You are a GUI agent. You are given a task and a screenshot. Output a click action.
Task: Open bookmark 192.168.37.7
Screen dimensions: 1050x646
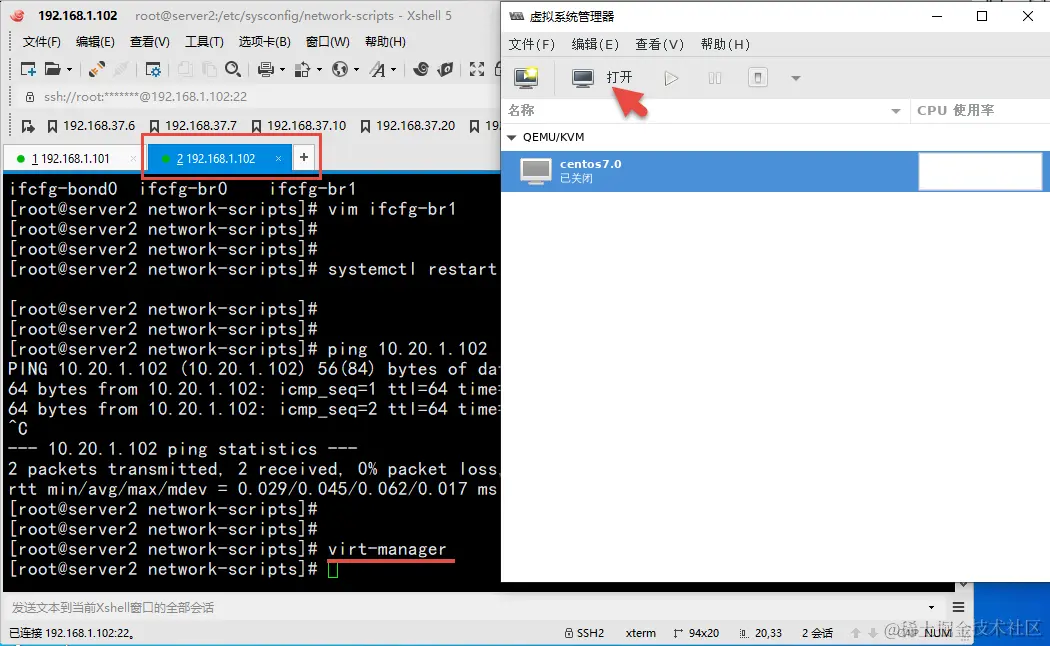coord(193,126)
